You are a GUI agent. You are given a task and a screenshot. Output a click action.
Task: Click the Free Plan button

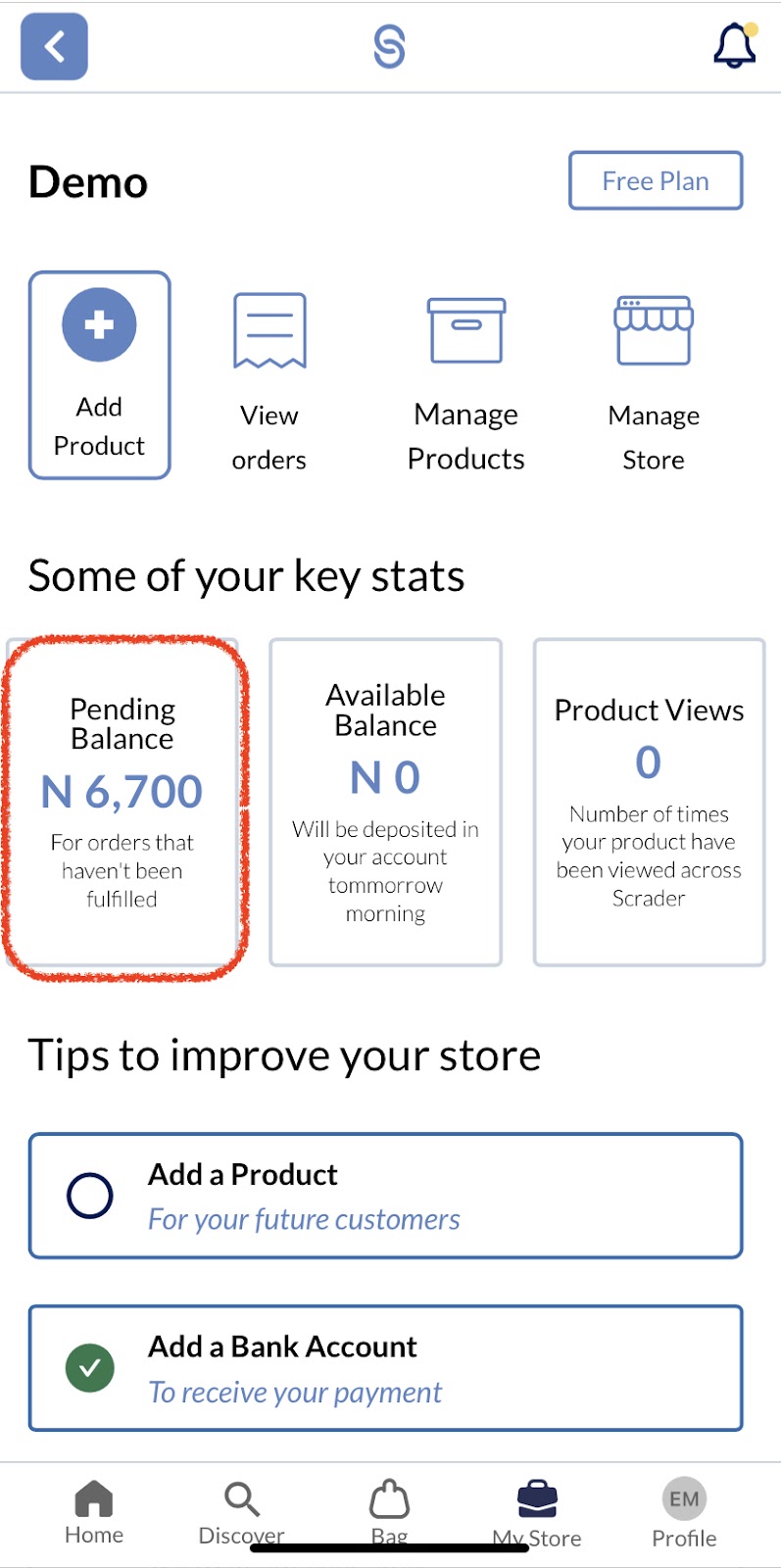click(x=656, y=180)
